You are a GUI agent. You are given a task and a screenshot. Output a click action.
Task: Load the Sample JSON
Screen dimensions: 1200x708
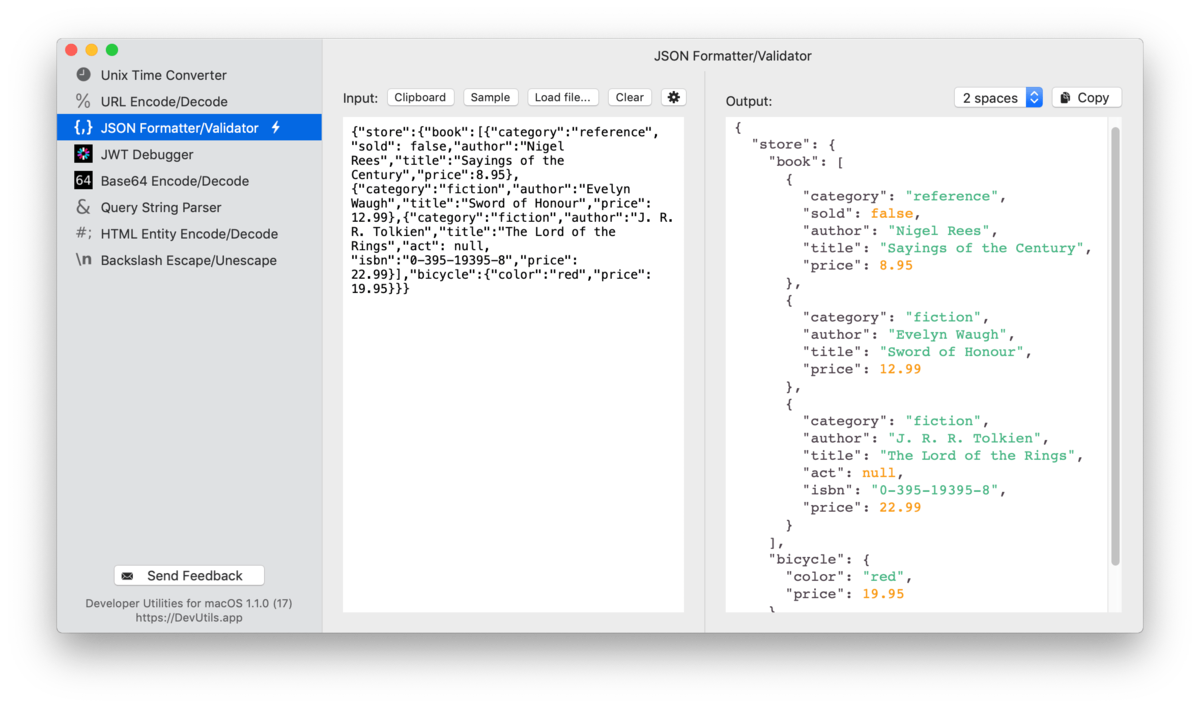point(490,97)
